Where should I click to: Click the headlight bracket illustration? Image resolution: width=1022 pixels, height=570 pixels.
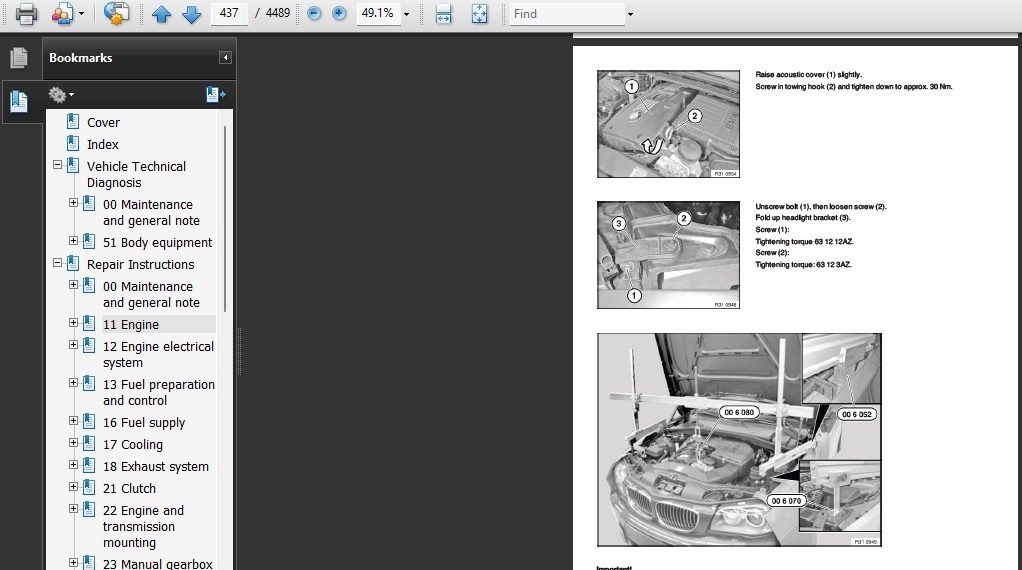(668, 255)
